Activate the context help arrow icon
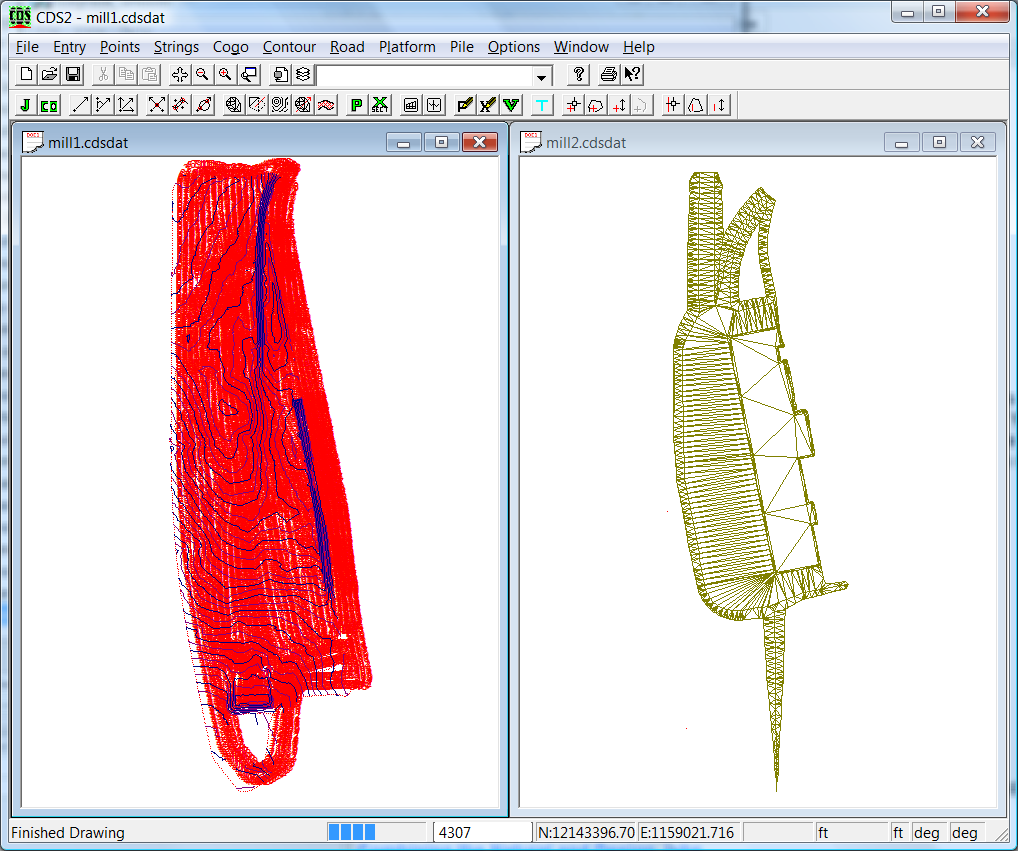This screenshot has width=1018, height=851. pyautogui.click(x=632, y=75)
